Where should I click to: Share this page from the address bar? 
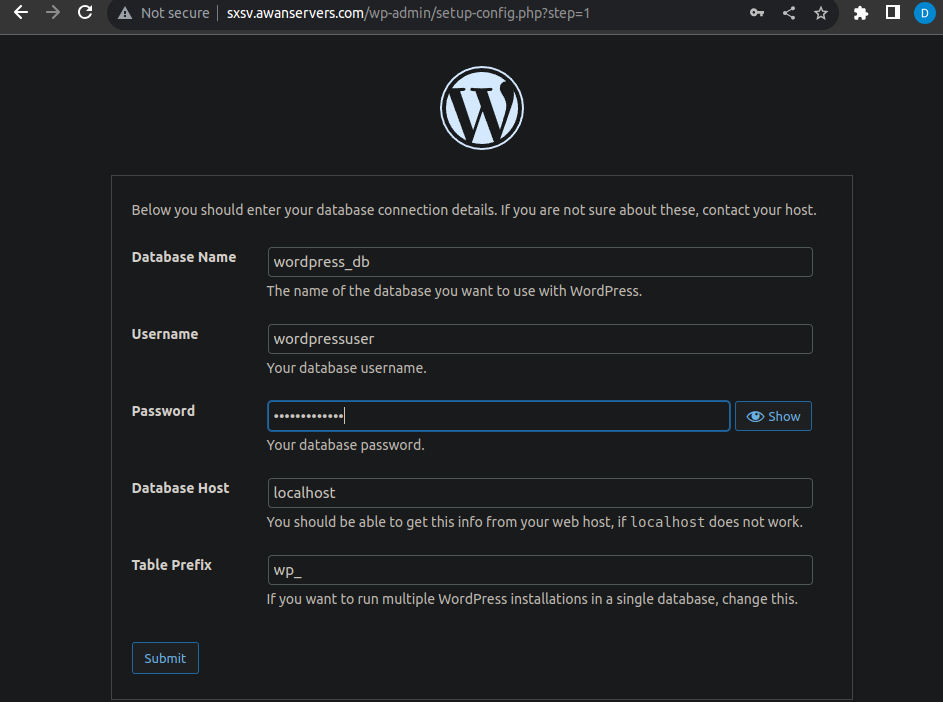(789, 13)
